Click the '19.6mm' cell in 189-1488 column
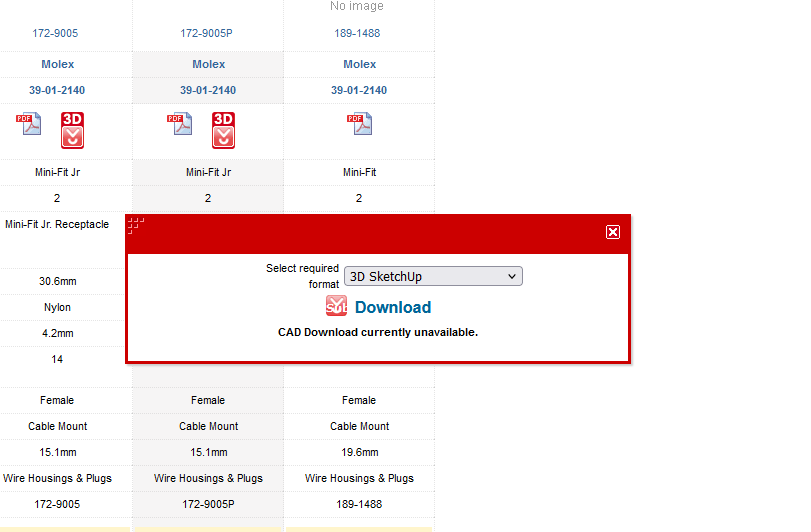811x532 pixels. point(359,452)
